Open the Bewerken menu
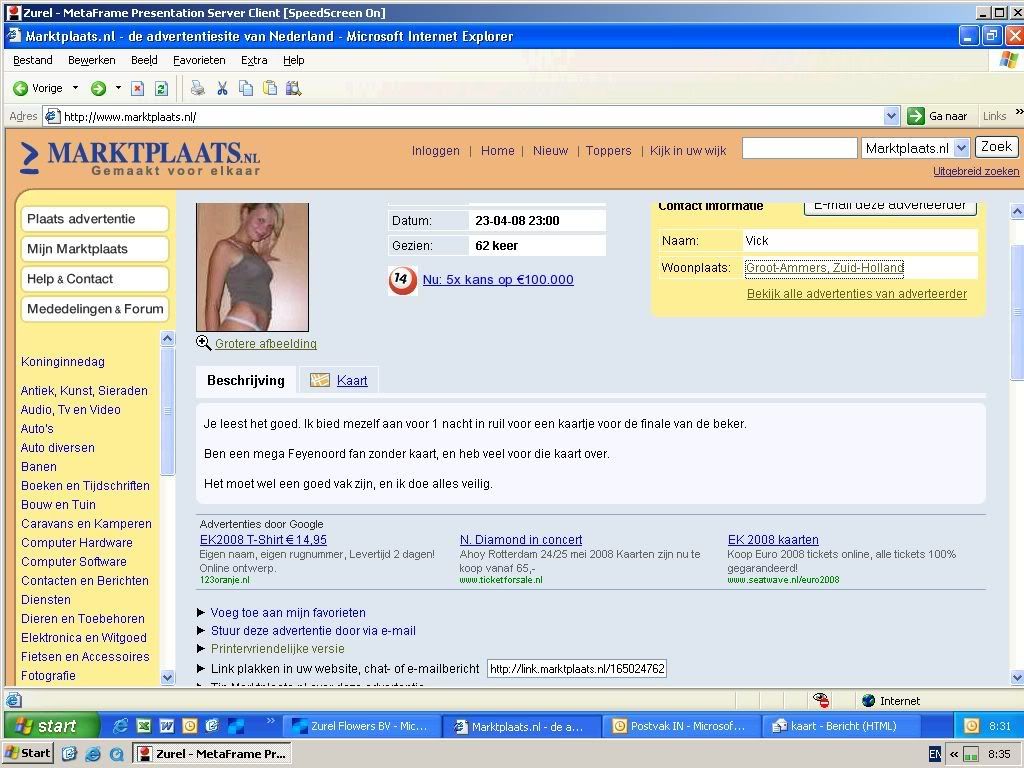The image size is (1024, 768). 91,60
